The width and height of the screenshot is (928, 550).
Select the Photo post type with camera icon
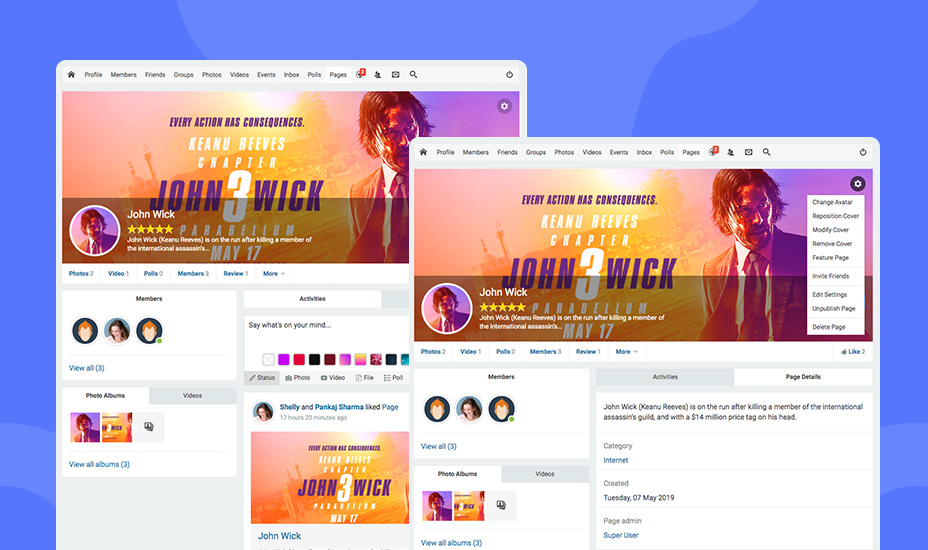click(298, 378)
